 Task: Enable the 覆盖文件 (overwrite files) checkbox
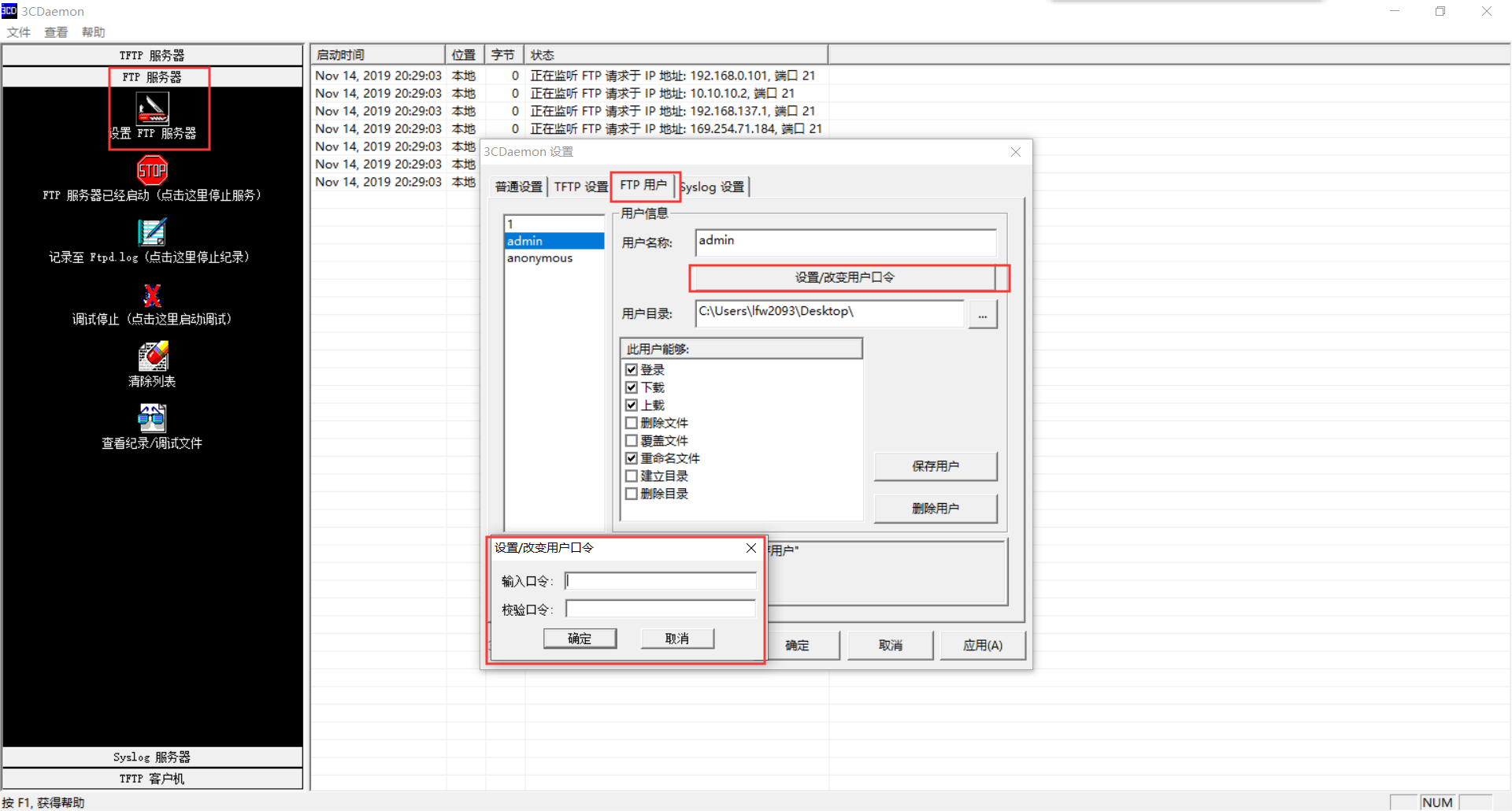[631, 440]
